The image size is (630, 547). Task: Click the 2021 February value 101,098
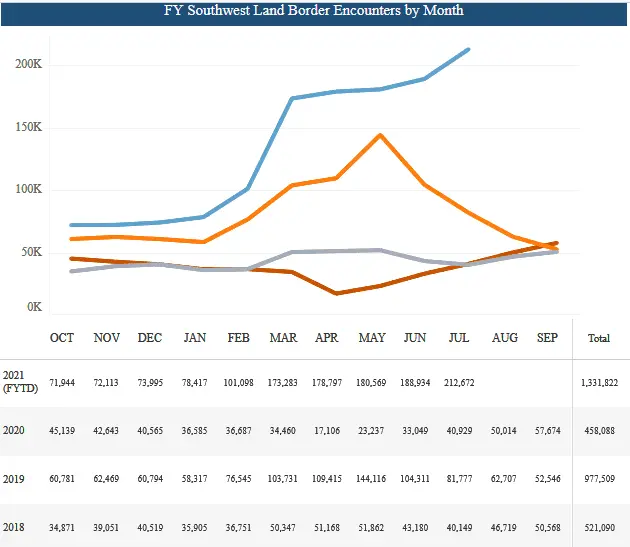click(x=239, y=383)
